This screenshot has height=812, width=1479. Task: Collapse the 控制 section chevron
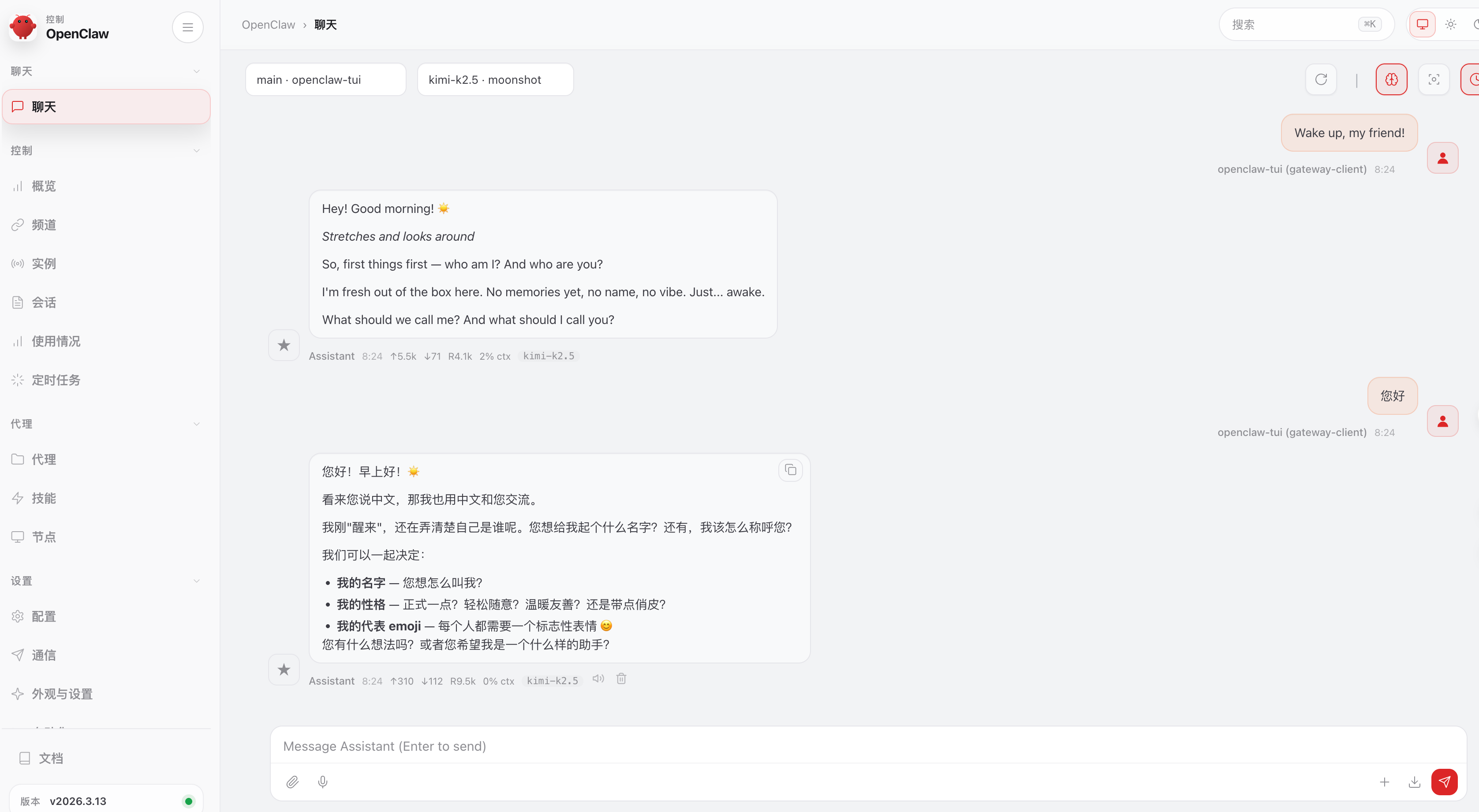point(196,150)
